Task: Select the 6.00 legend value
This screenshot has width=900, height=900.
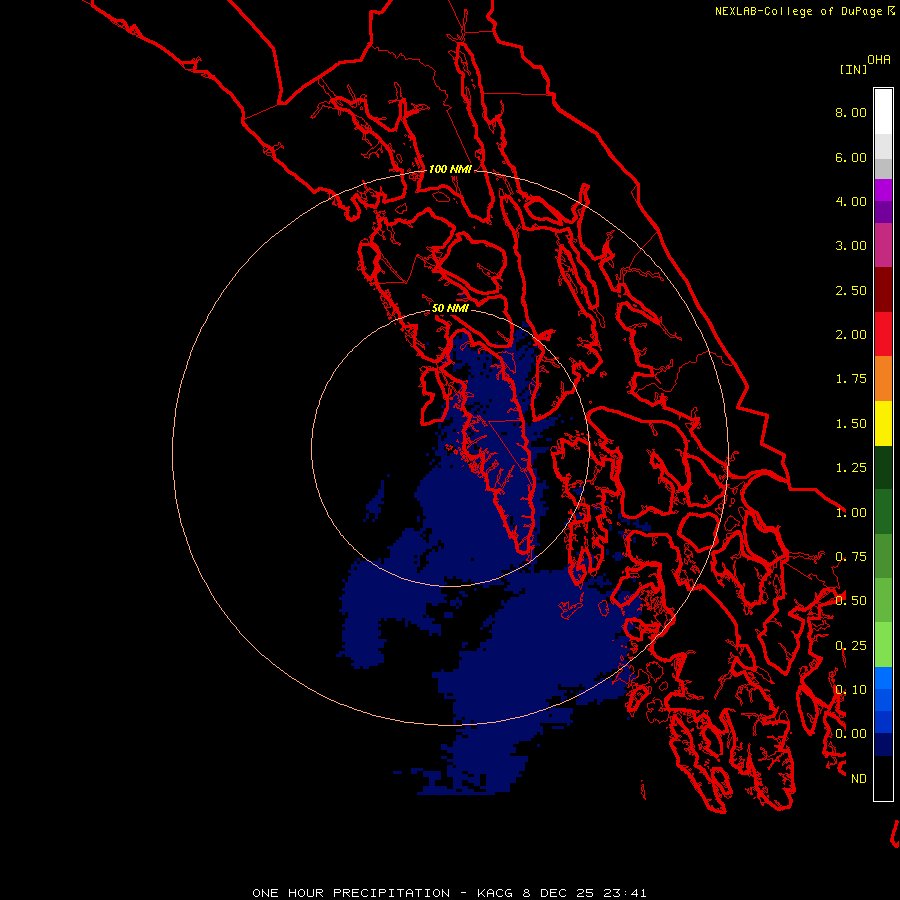Action: pyautogui.click(x=851, y=157)
